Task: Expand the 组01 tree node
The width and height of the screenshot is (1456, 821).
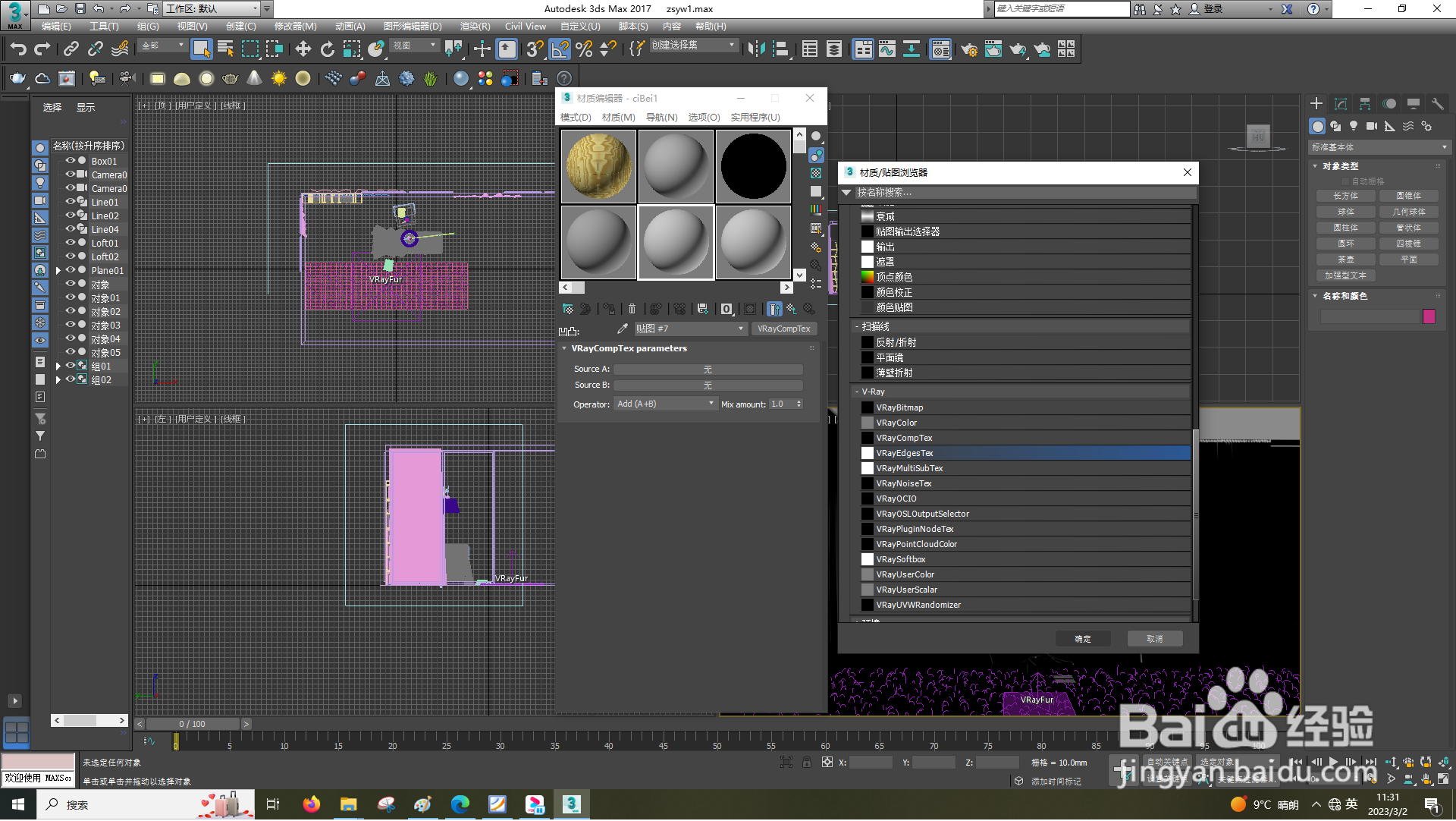Action: 58,366
